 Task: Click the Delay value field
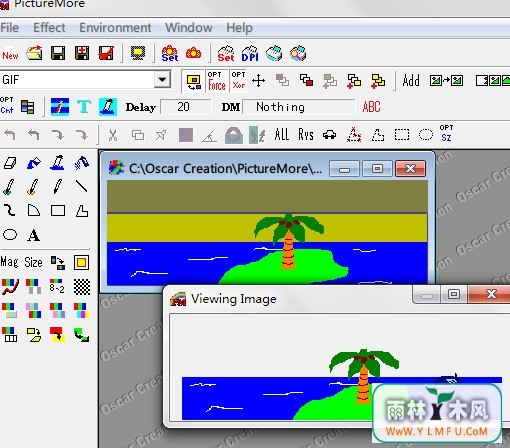click(186, 107)
